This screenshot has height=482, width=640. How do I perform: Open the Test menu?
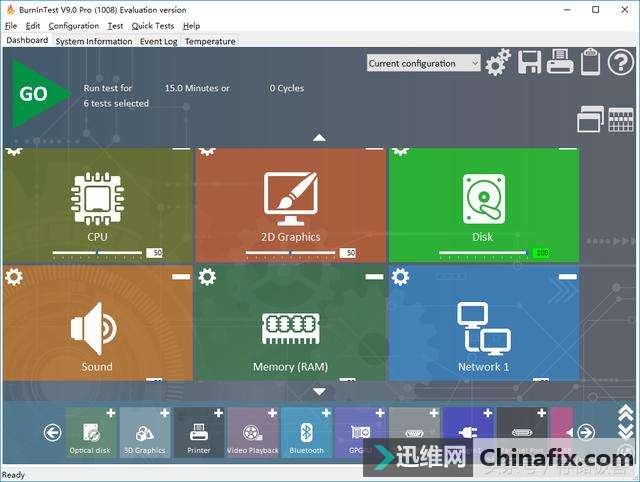pos(115,26)
